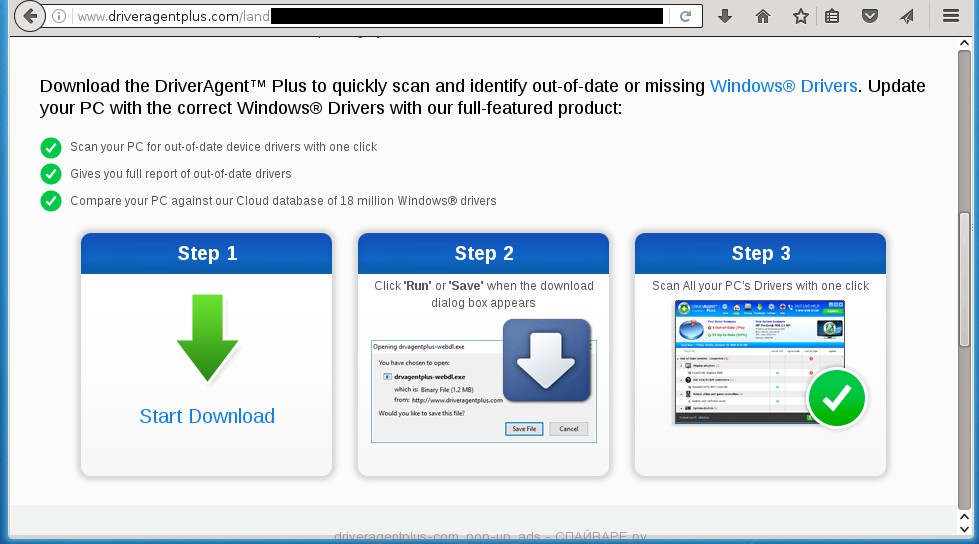Open the Windows® Drivers link
Screen dimensions: 979x544
click(783, 86)
